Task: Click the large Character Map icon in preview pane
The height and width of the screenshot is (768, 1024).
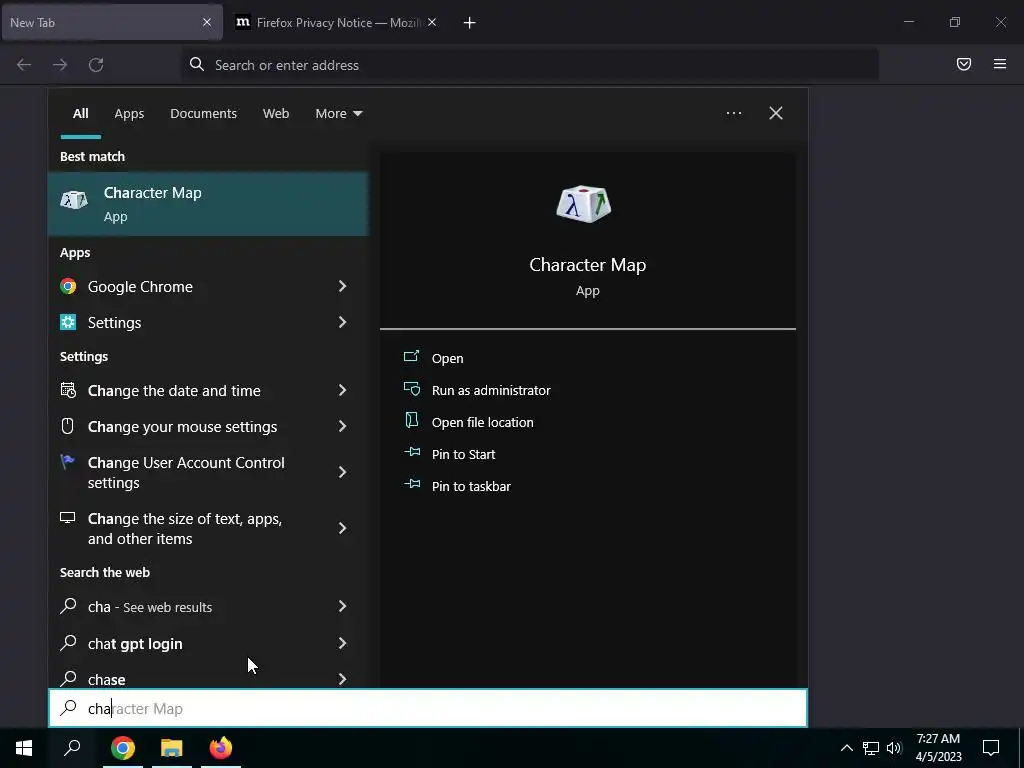Action: [x=583, y=204]
